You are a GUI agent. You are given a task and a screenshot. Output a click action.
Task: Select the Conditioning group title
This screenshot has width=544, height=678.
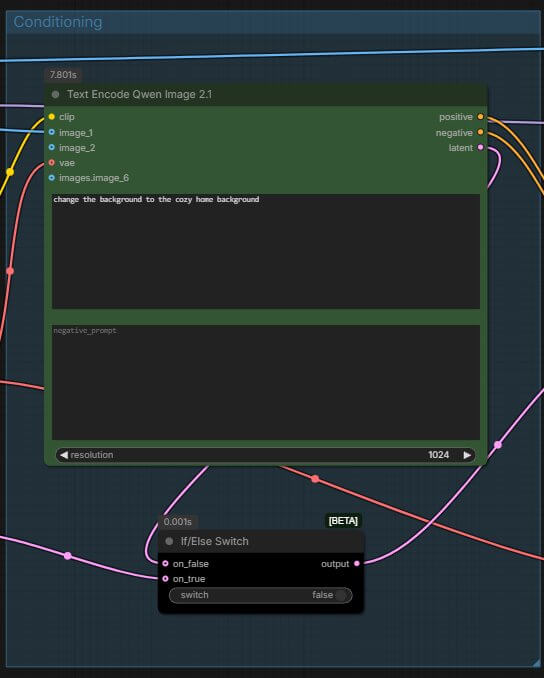tap(58, 22)
